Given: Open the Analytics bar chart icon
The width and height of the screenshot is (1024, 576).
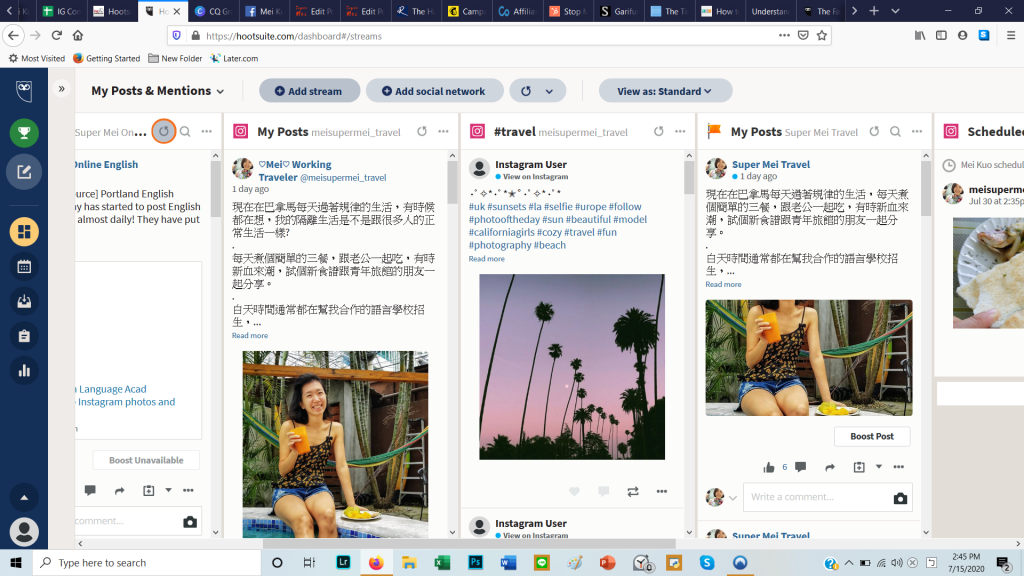Looking at the screenshot, I should click(x=24, y=371).
